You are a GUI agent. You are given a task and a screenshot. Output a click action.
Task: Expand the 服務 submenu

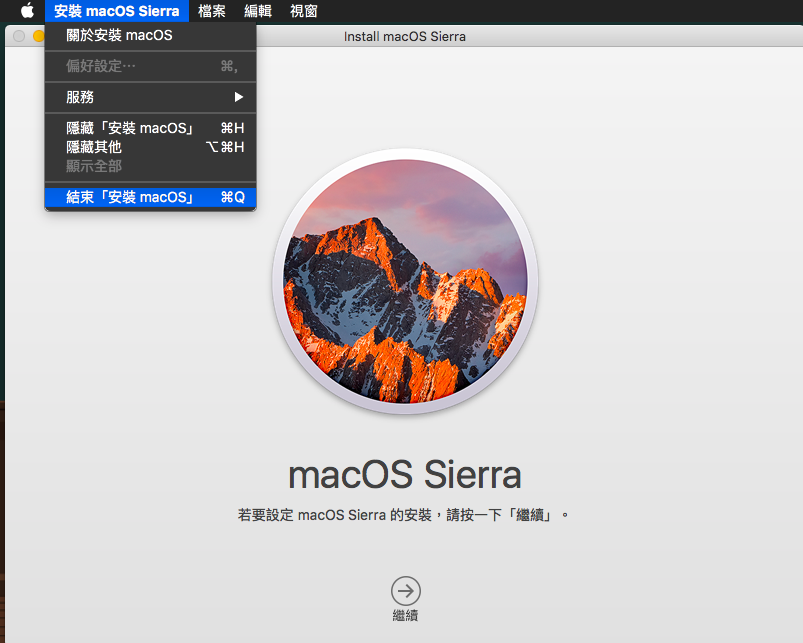(151, 97)
